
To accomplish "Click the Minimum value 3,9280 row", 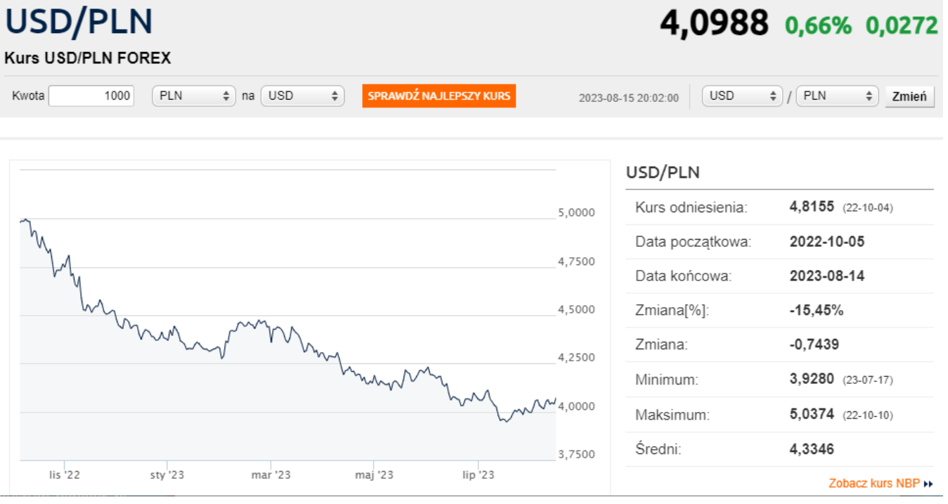I will pyautogui.click(x=780, y=380).
